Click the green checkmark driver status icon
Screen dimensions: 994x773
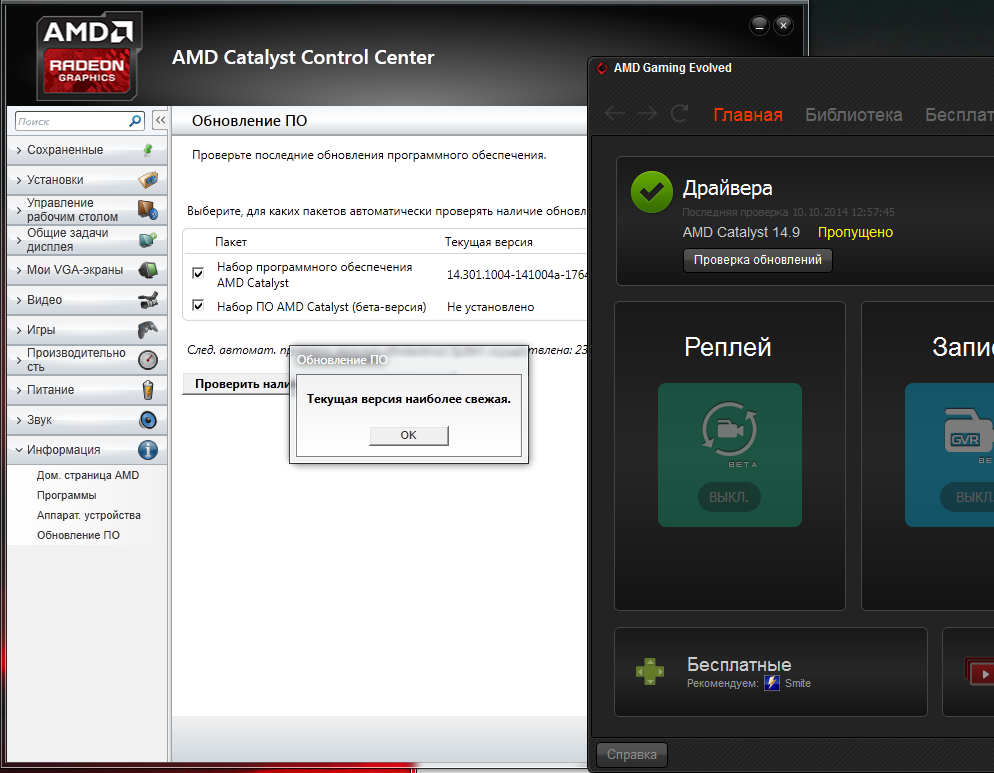(652, 192)
